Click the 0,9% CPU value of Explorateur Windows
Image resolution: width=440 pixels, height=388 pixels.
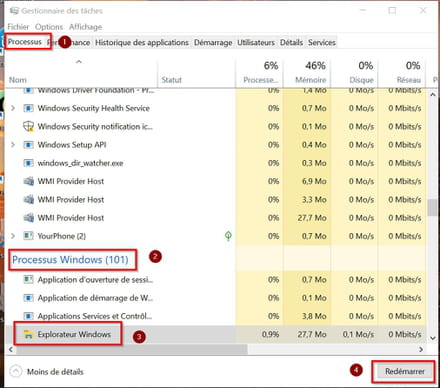click(x=270, y=334)
